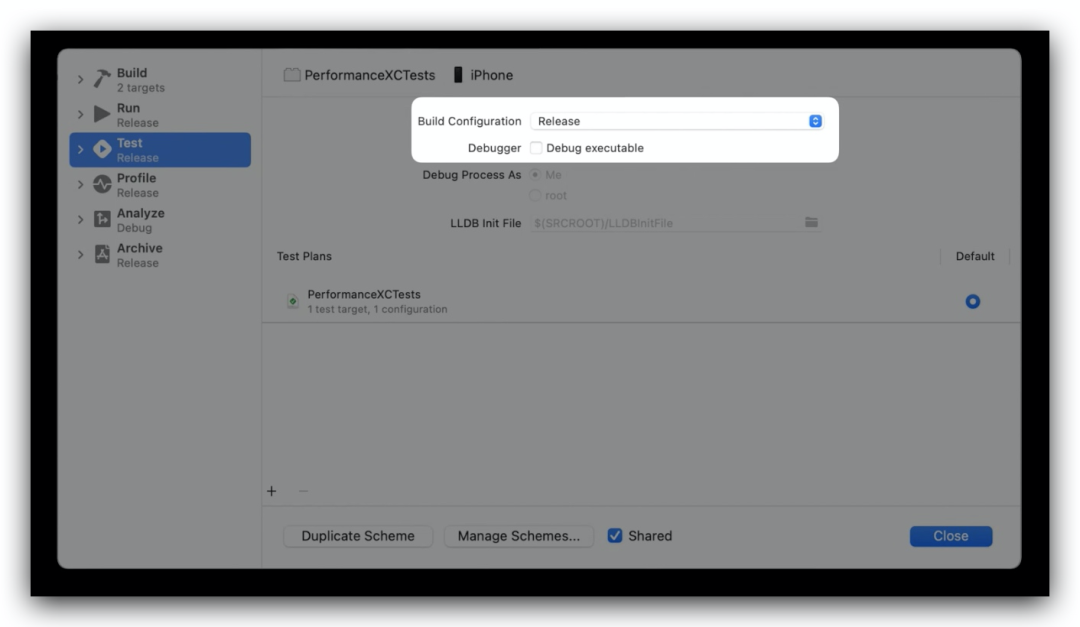Screen dimensions: 1080x627
Task: Add a test plan with plus button
Action: tap(271, 491)
